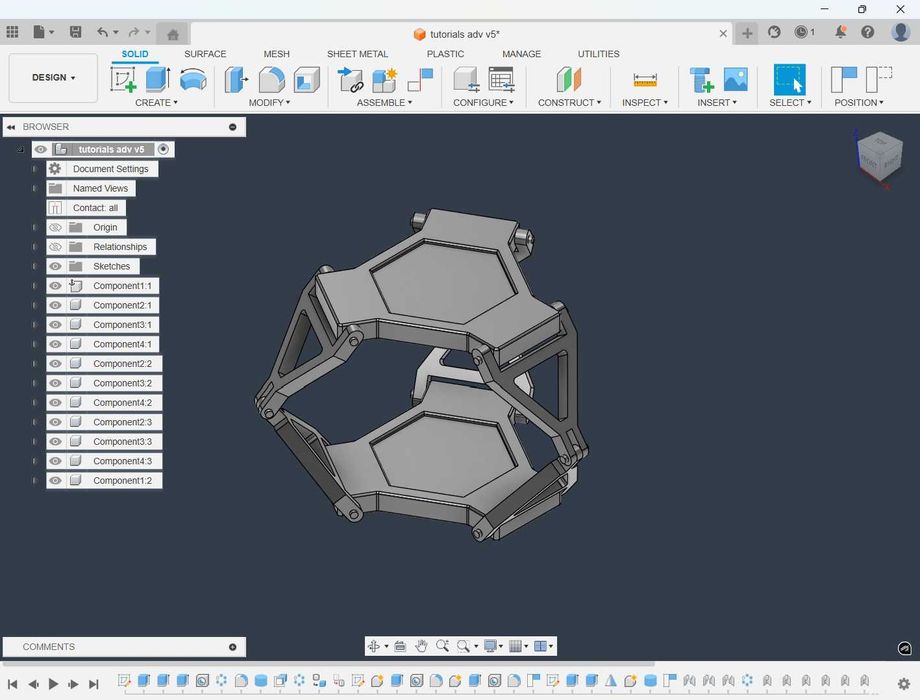This screenshot has height=700, width=920.
Task: Open the notifications bell
Action: [x=841, y=32]
